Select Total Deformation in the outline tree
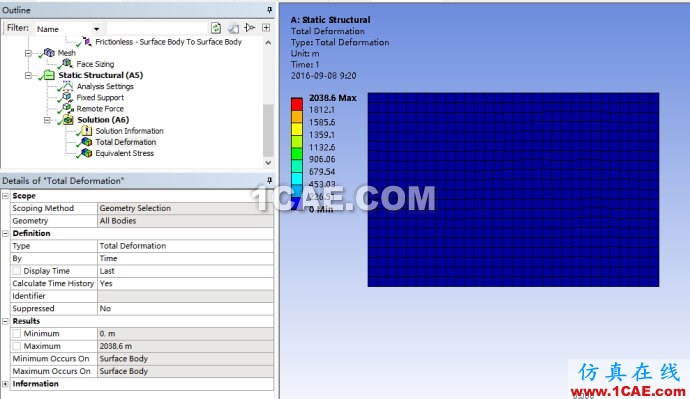The width and height of the screenshot is (690, 399). (126, 142)
